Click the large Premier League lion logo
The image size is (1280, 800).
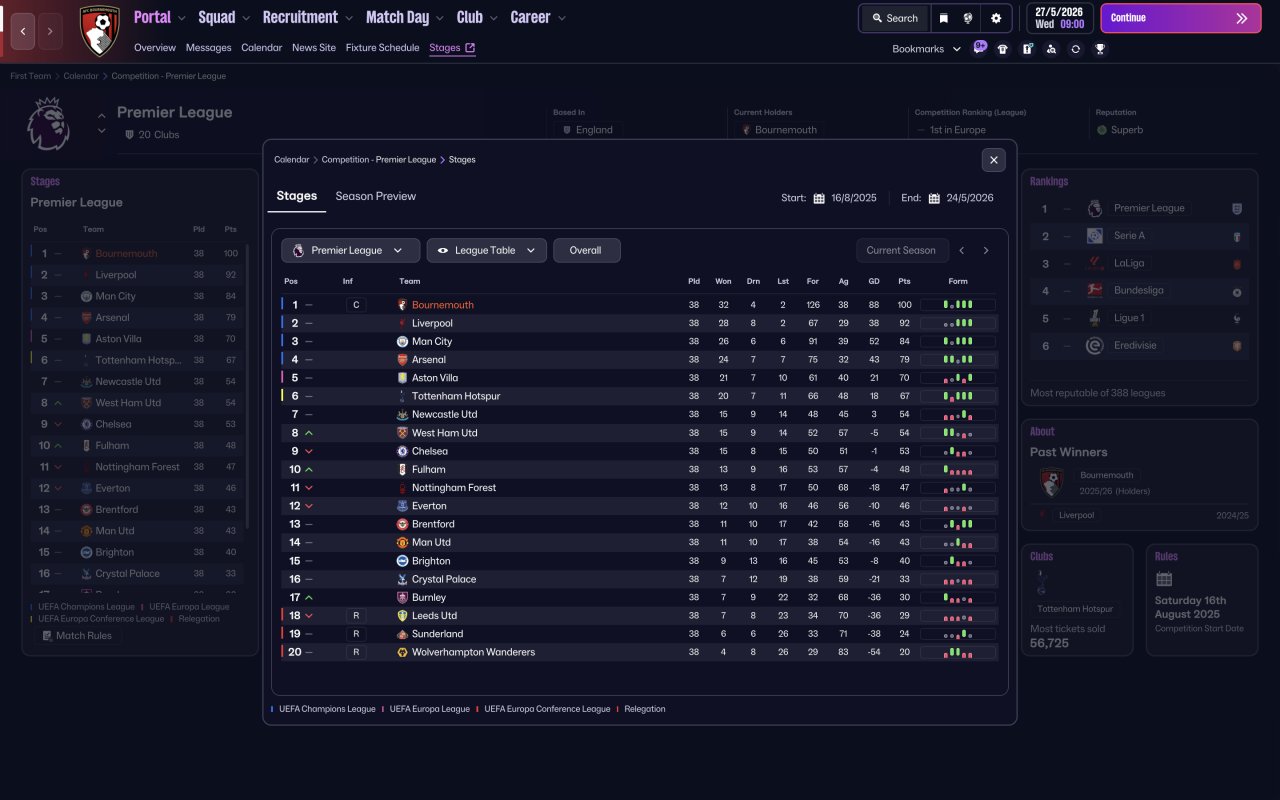click(48, 123)
